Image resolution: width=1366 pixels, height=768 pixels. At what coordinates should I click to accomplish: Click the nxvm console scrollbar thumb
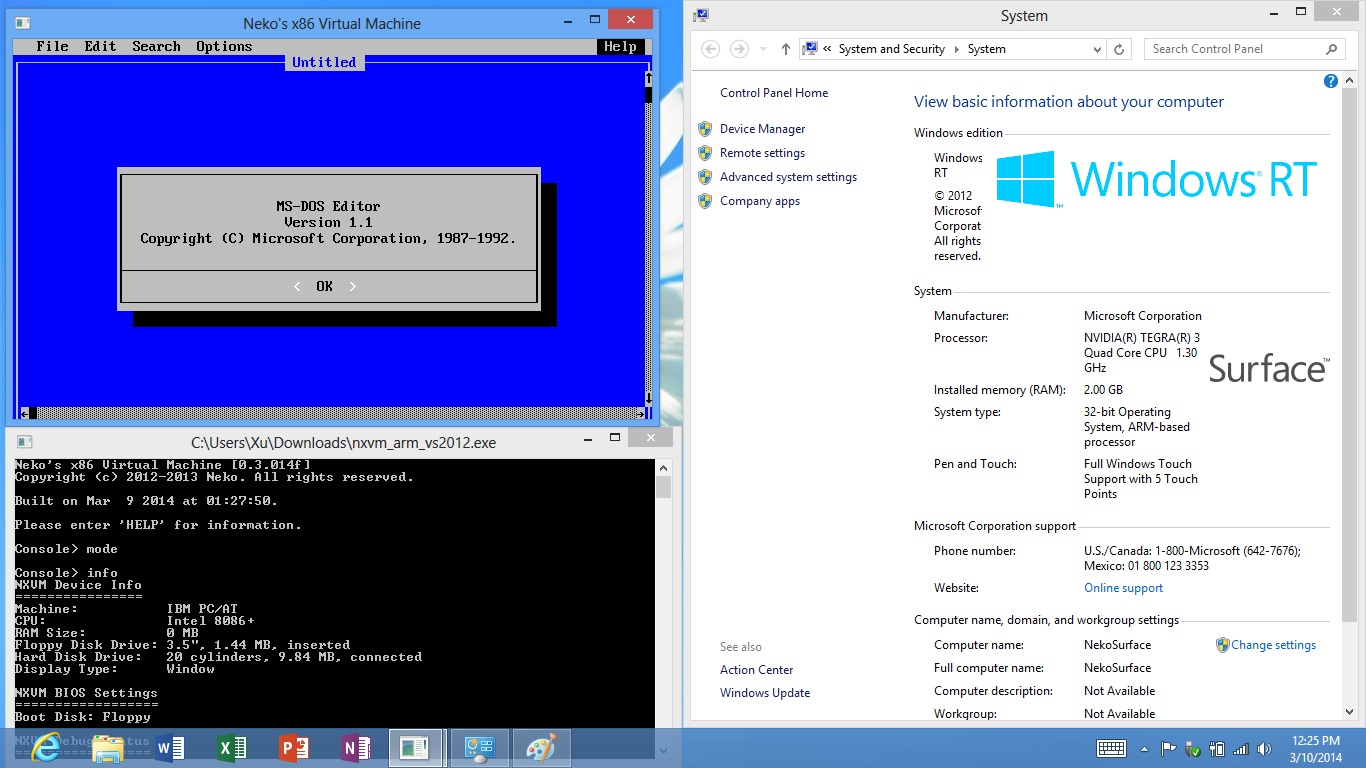click(x=663, y=487)
